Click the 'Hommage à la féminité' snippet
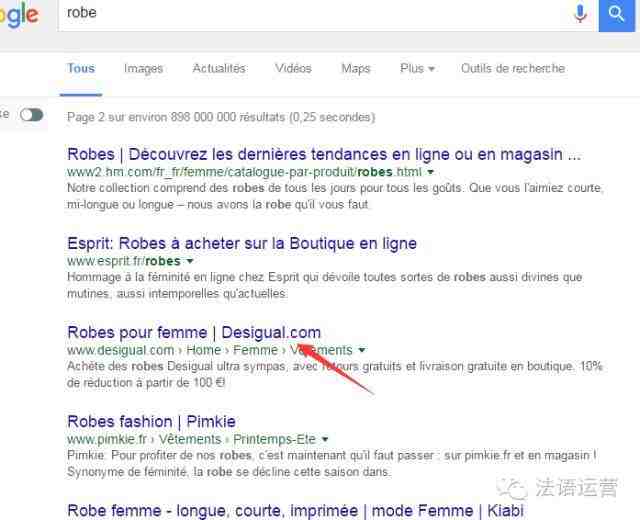The height and width of the screenshot is (520, 640). coord(325,285)
